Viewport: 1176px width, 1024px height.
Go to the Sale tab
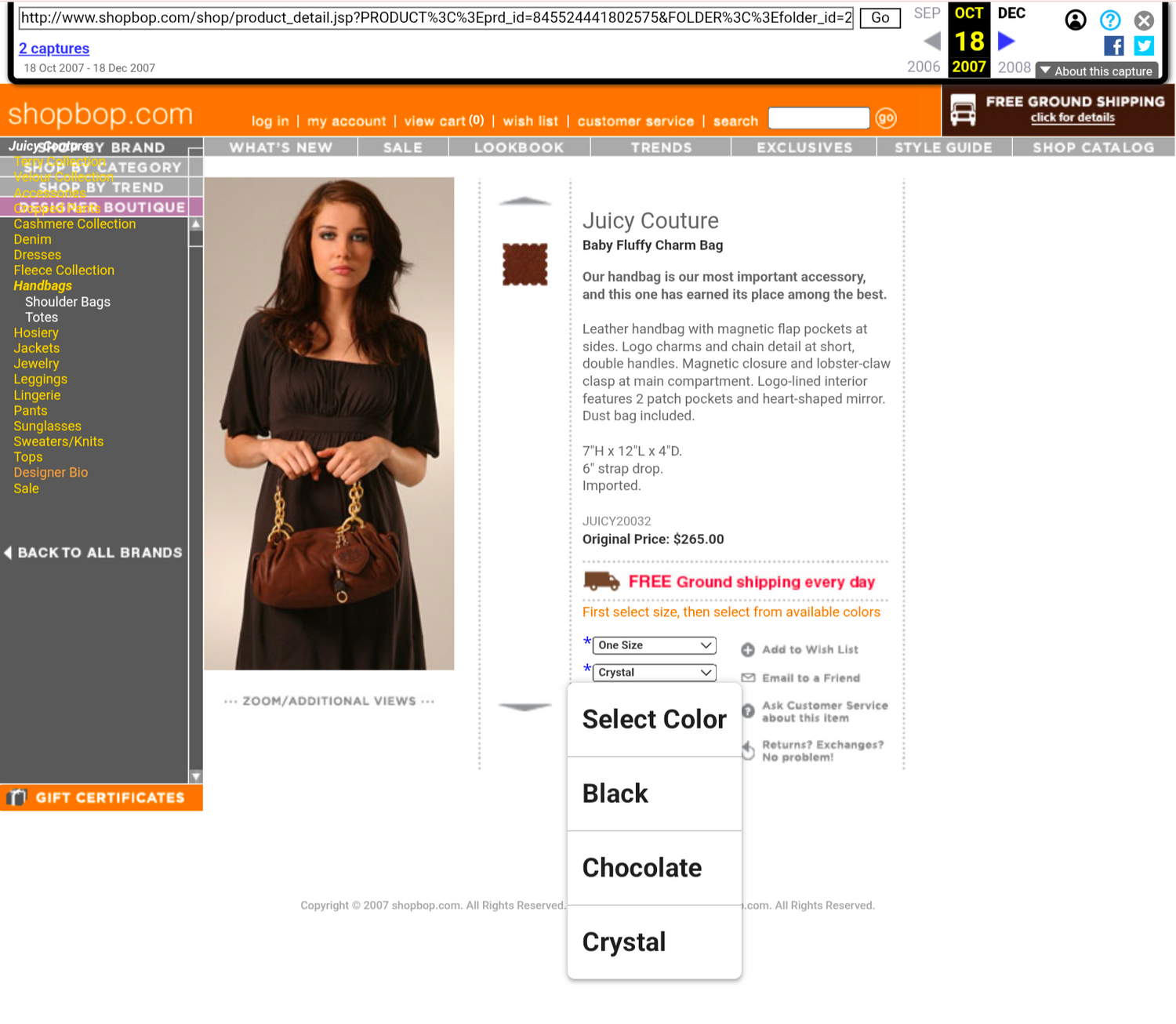(402, 147)
